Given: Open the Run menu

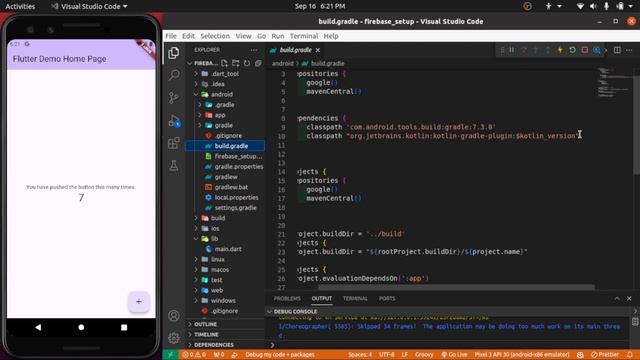Looking at the screenshot, I should click(278, 36).
